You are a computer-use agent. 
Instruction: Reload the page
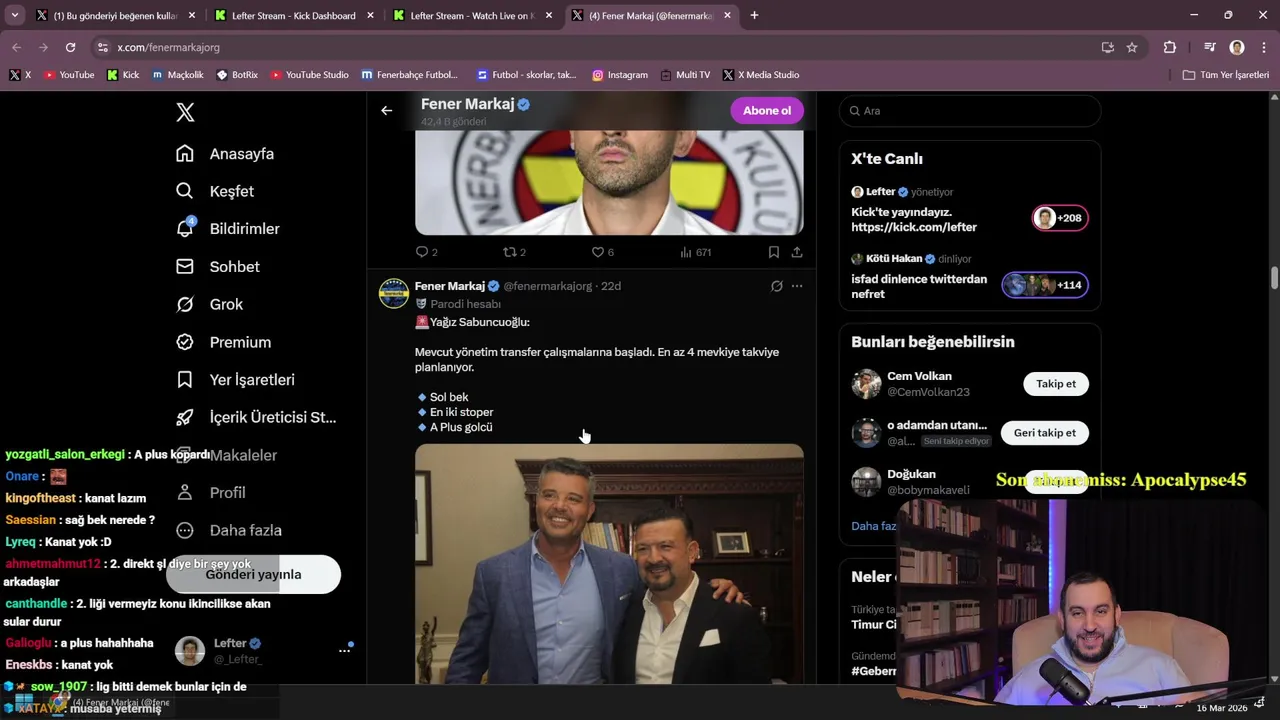point(70,47)
